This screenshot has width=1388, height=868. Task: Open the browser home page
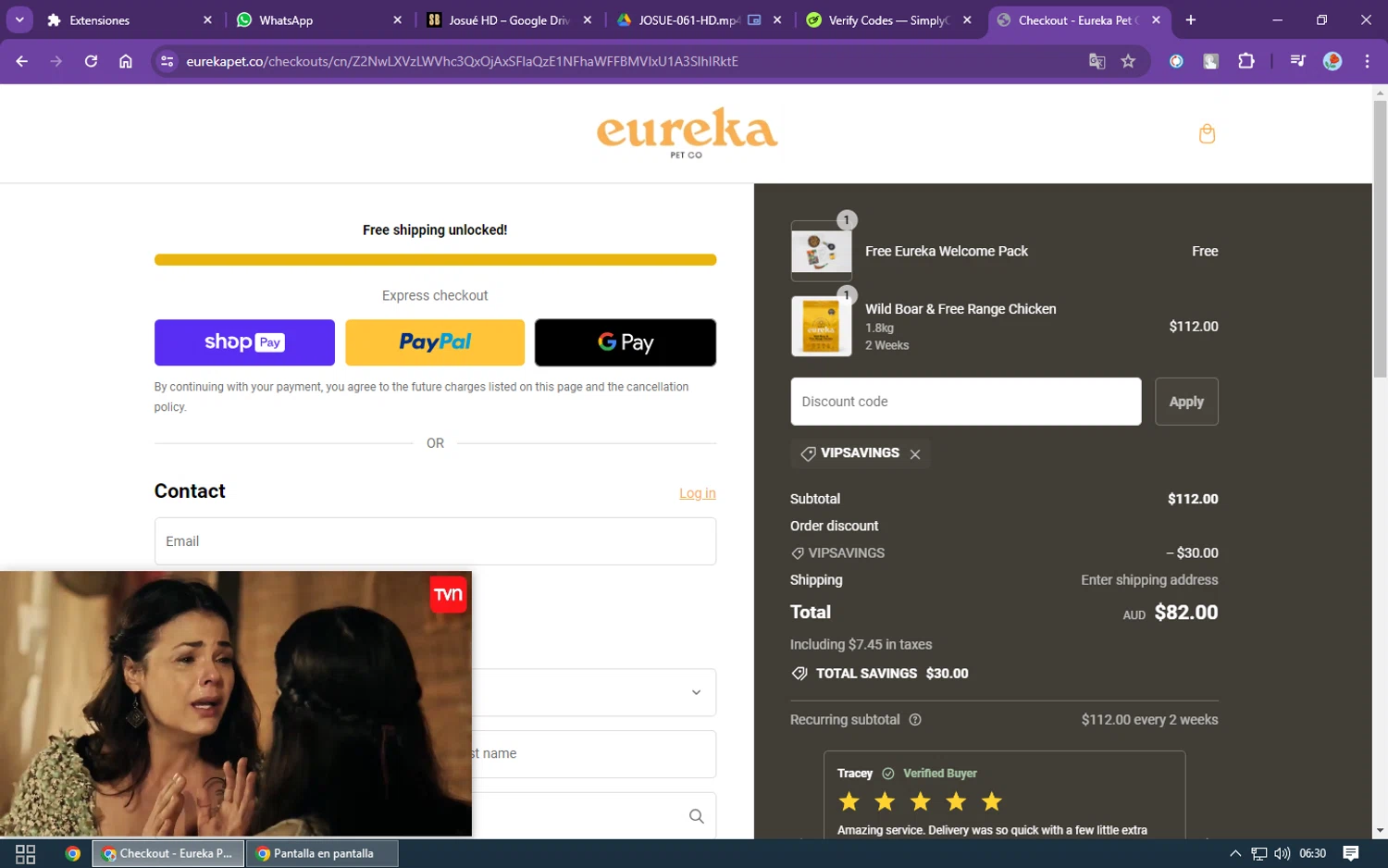tap(126, 61)
